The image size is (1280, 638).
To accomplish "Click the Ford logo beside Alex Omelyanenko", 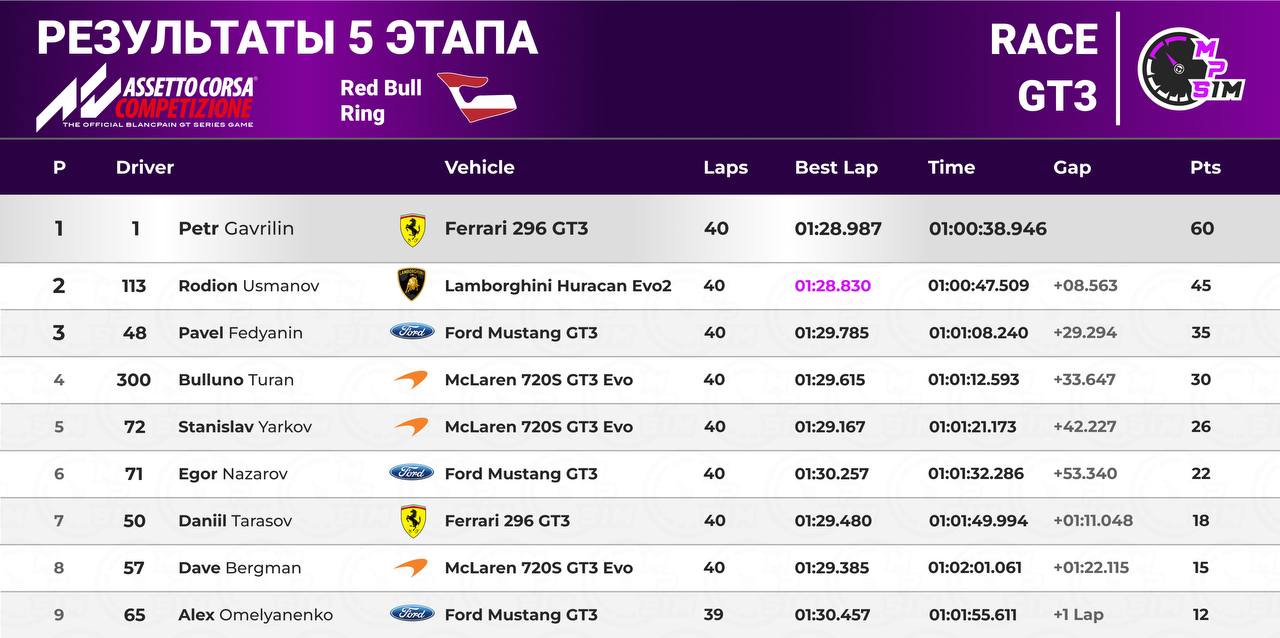I will click(412, 614).
